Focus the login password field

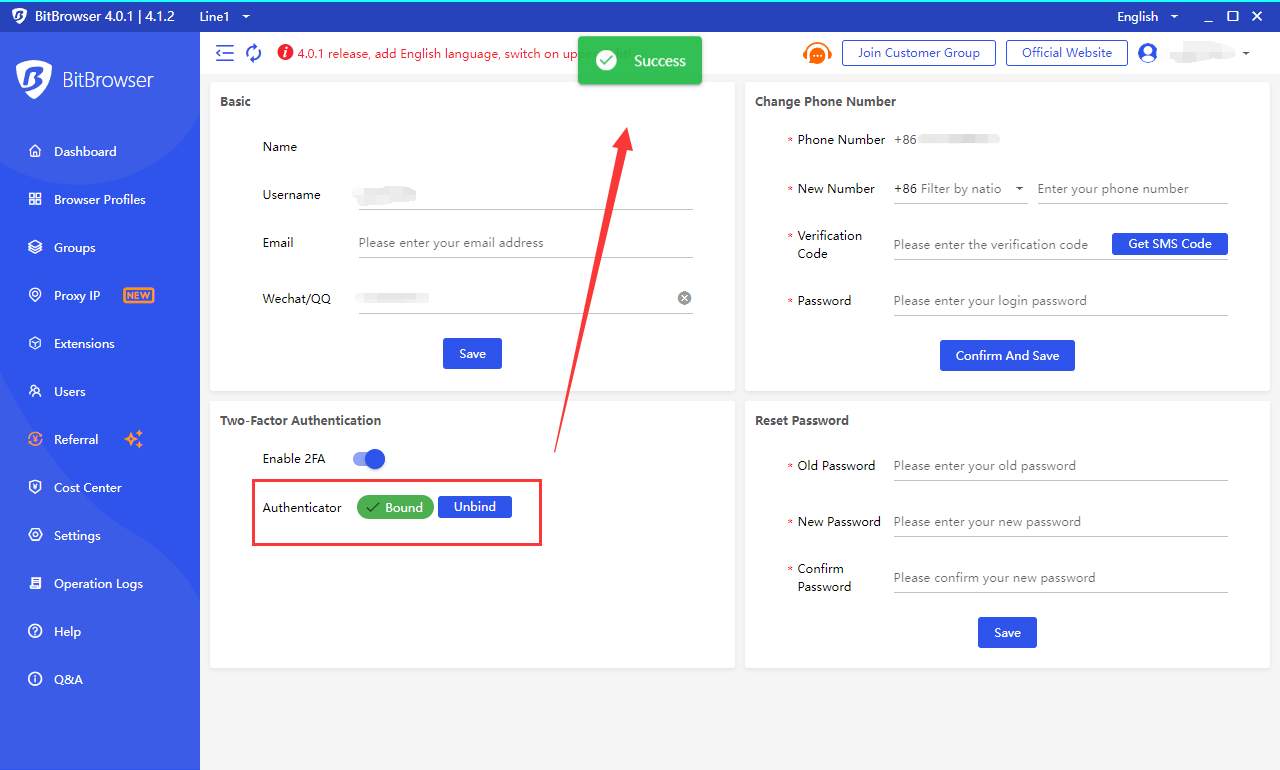[x=1060, y=301]
